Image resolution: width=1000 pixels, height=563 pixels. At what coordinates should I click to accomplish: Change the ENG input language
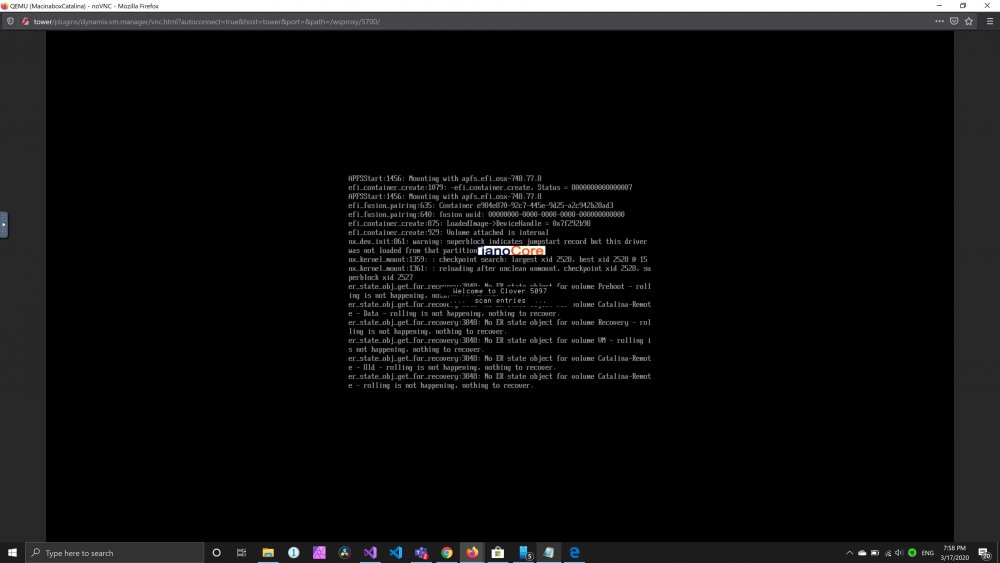(x=928, y=553)
